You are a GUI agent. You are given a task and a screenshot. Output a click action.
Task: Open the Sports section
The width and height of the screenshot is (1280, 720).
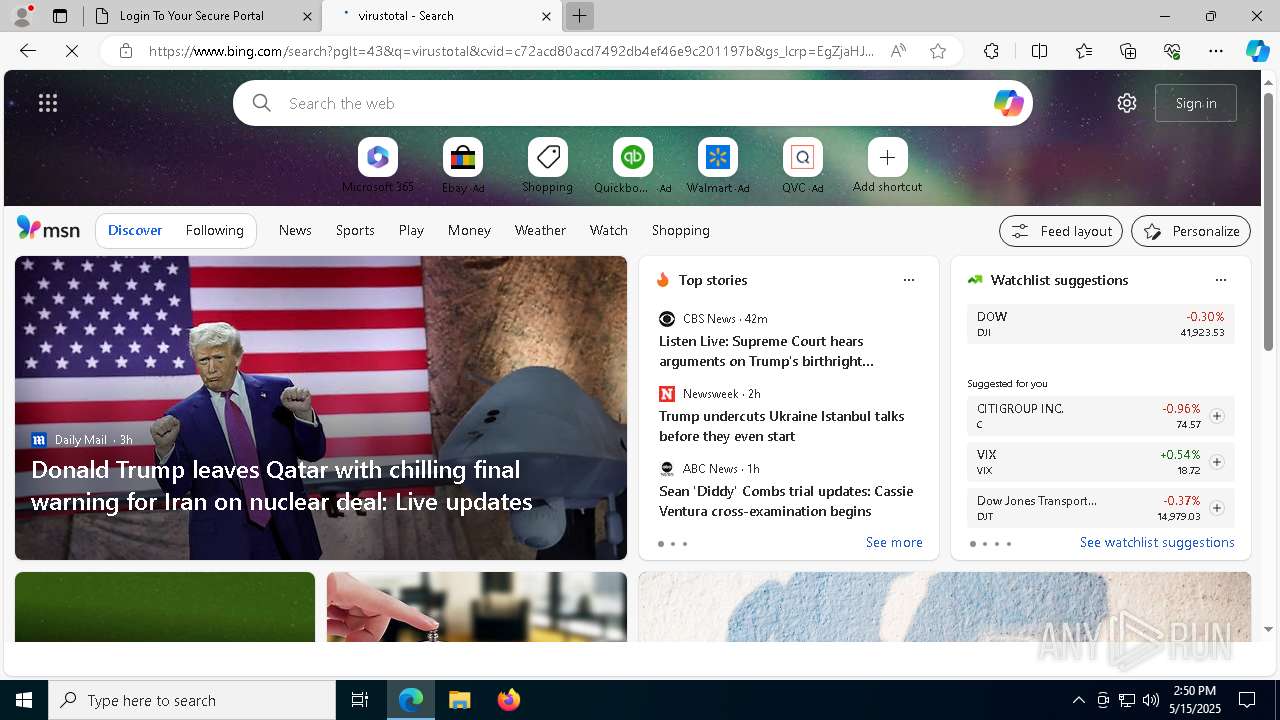[x=355, y=230]
